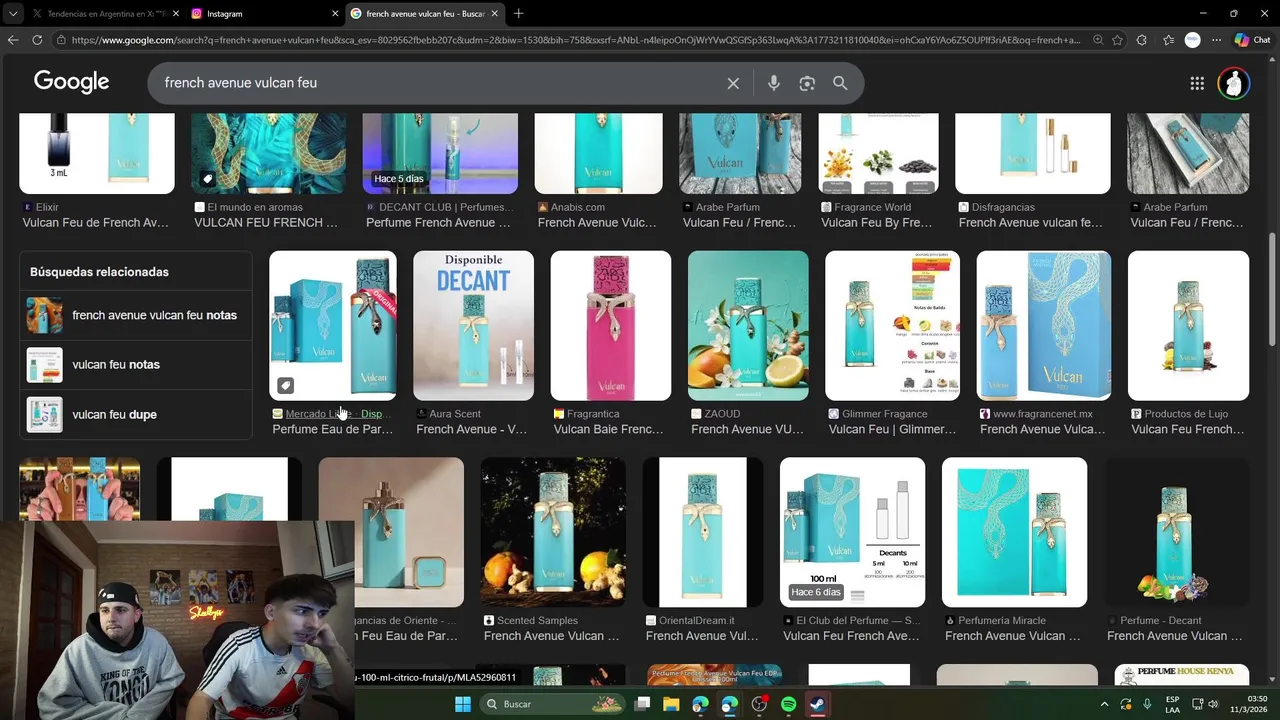1280x720 pixels.
Task: Clear the search box with the X icon
Action: 733,83
